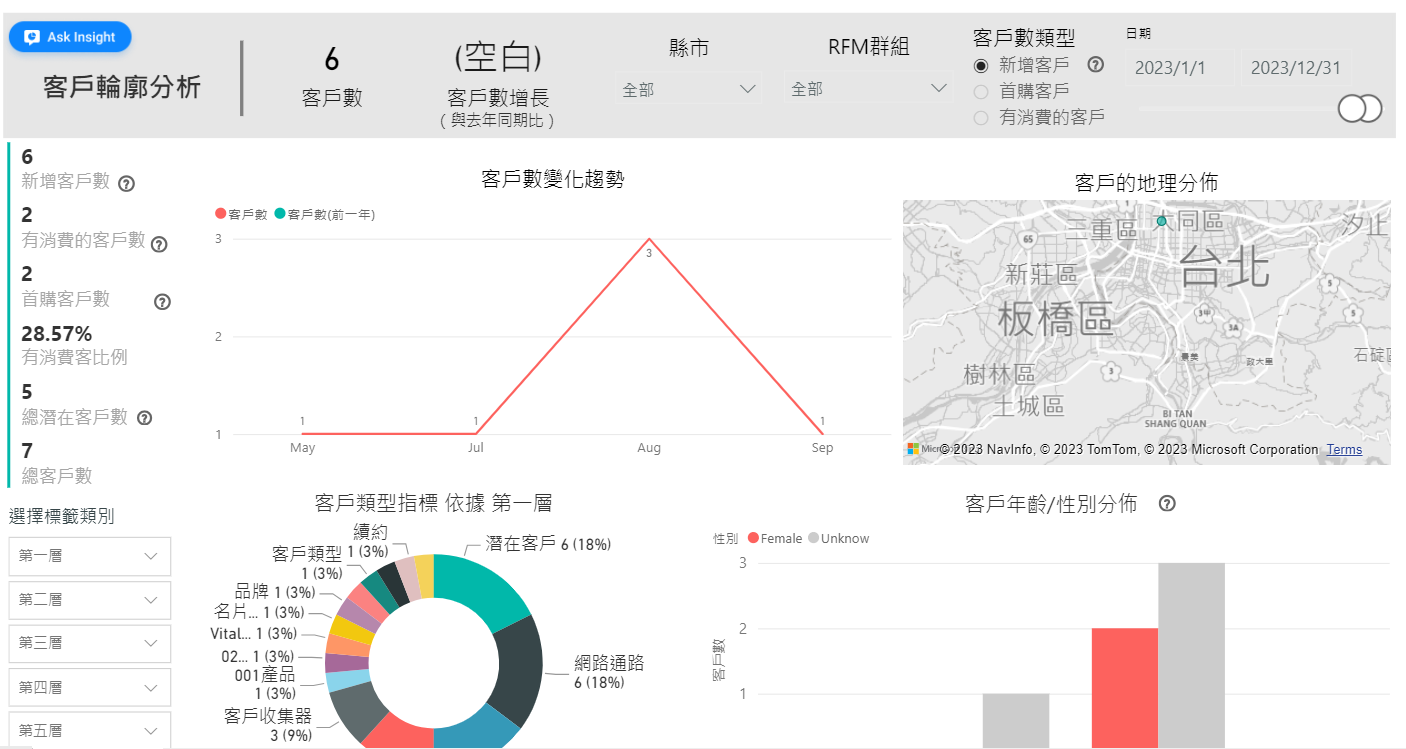Click the help icon beside 總潛在客戶數

[x=144, y=418]
